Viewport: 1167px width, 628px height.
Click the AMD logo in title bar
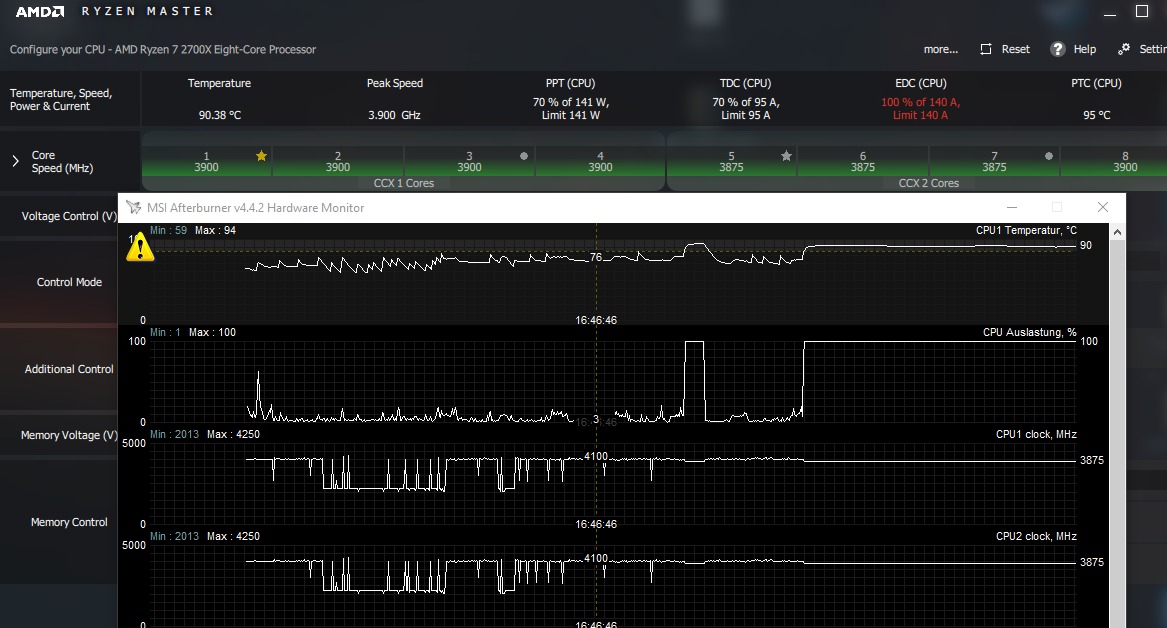pos(40,11)
